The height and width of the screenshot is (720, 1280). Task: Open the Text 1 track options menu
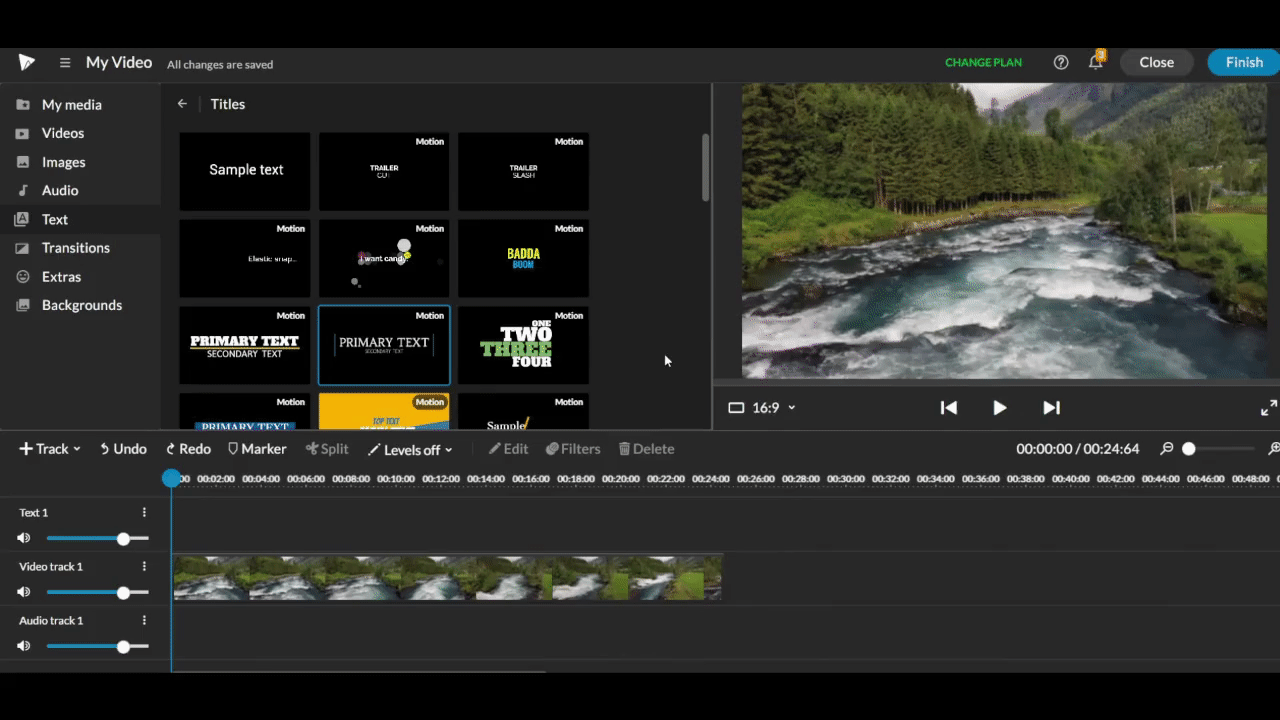click(144, 512)
